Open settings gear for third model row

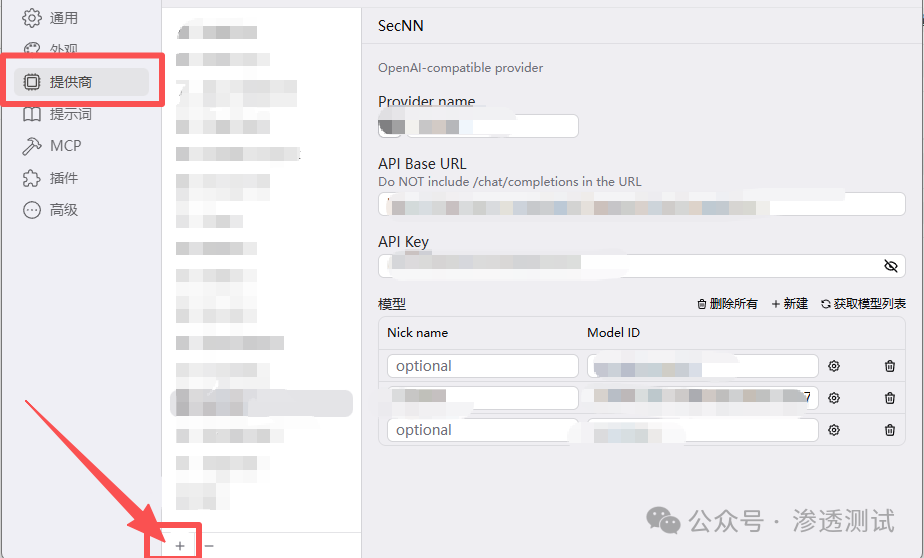(833, 430)
